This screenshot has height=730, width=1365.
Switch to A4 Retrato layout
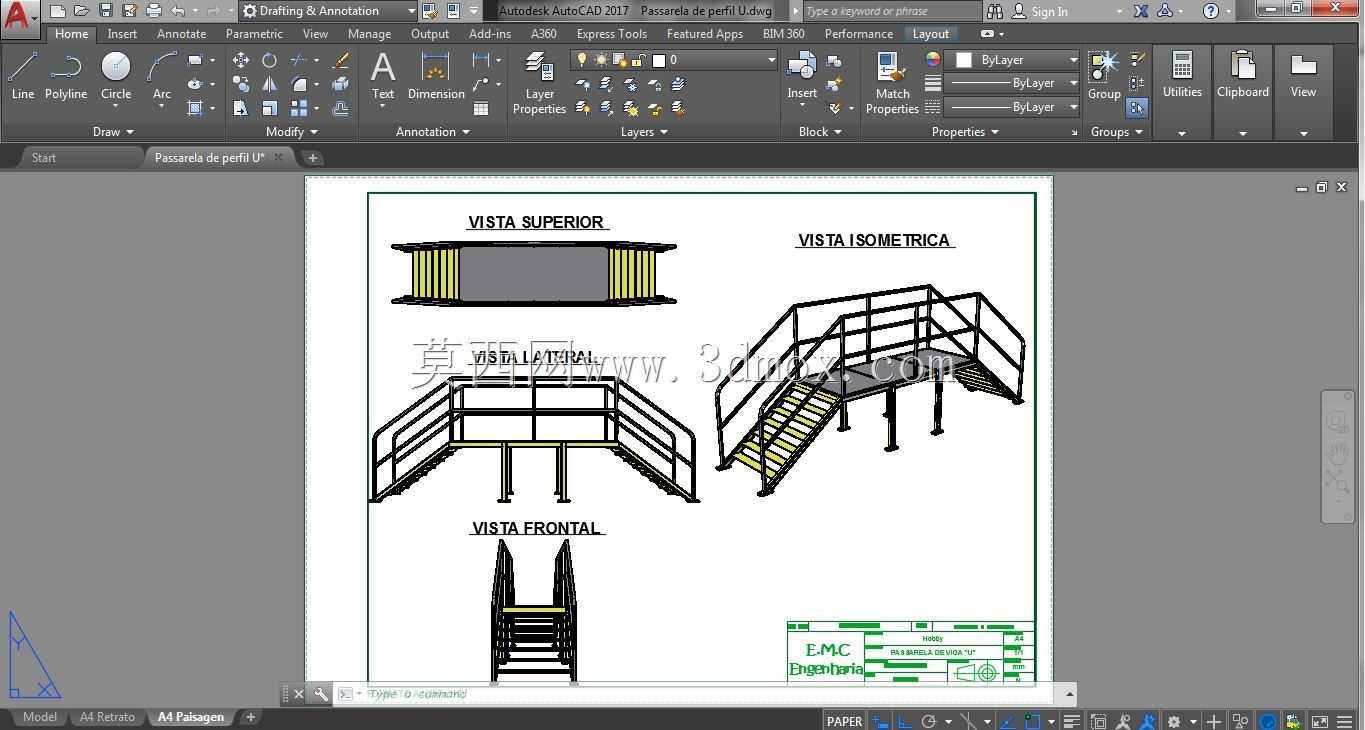pyautogui.click(x=107, y=717)
